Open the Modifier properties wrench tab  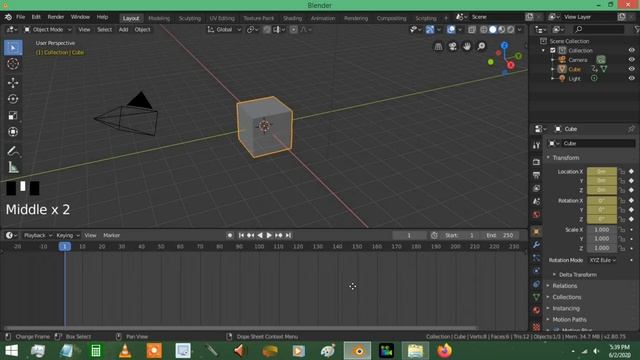point(536,244)
